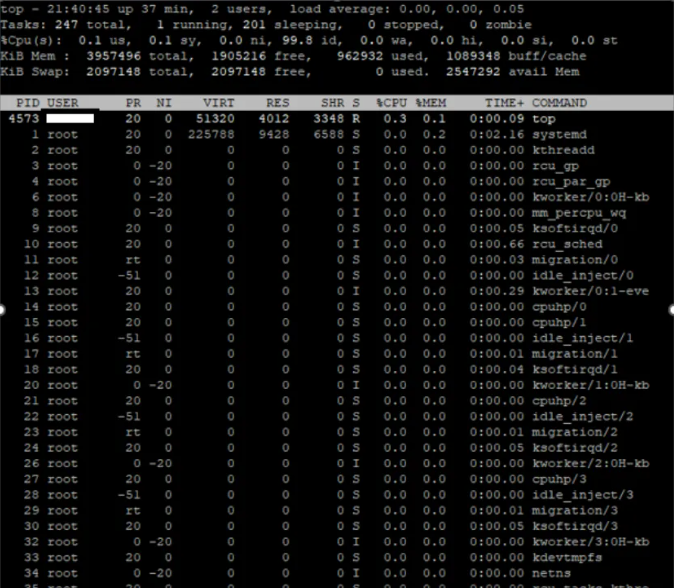Click the cpuhp/1 command
This screenshot has height=588, width=674.
coord(559,322)
